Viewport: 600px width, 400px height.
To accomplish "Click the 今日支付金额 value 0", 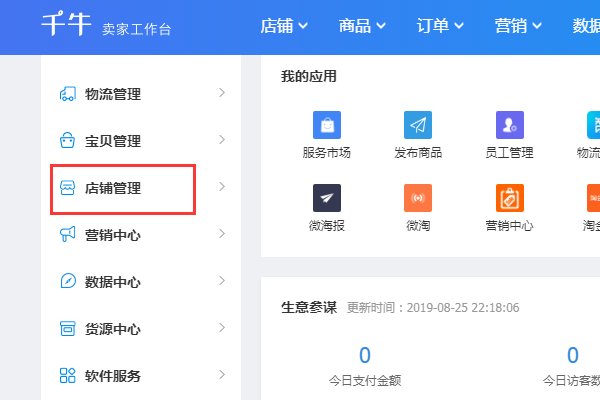I will pyautogui.click(x=365, y=355).
